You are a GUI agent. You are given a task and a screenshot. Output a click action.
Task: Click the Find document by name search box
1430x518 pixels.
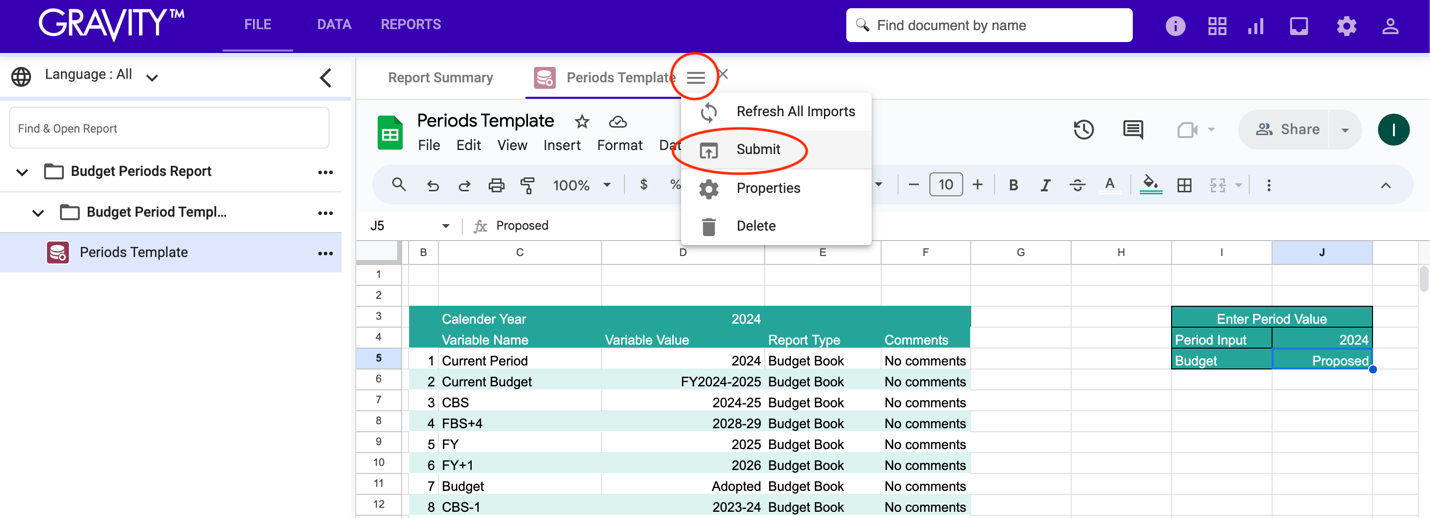tap(989, 25)
